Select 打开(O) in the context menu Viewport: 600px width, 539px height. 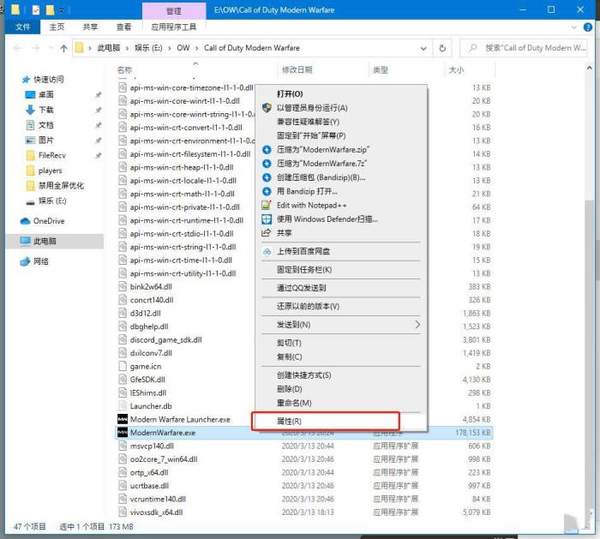pos(290,94)
